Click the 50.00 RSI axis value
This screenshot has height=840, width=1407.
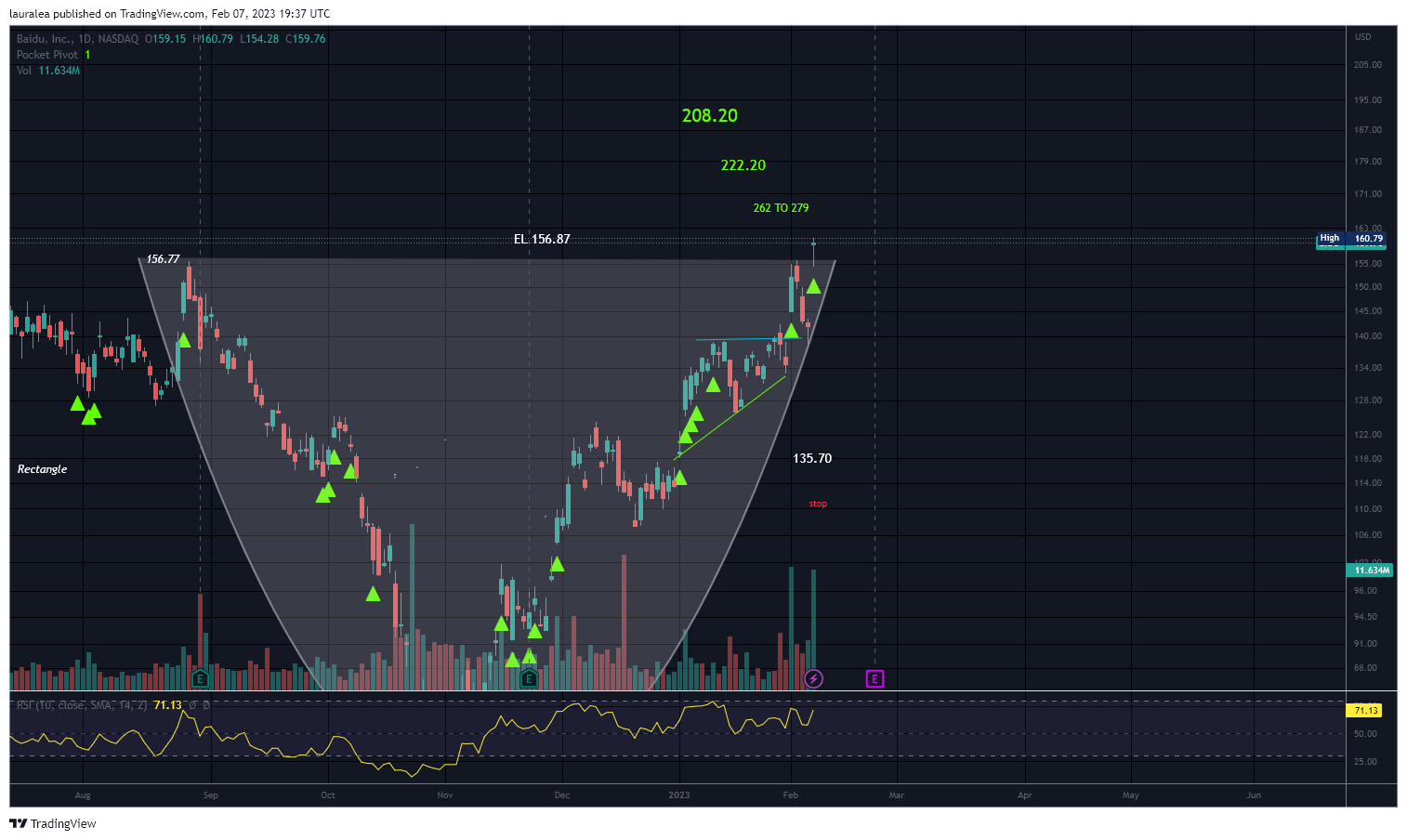(x=1366, y=734)
